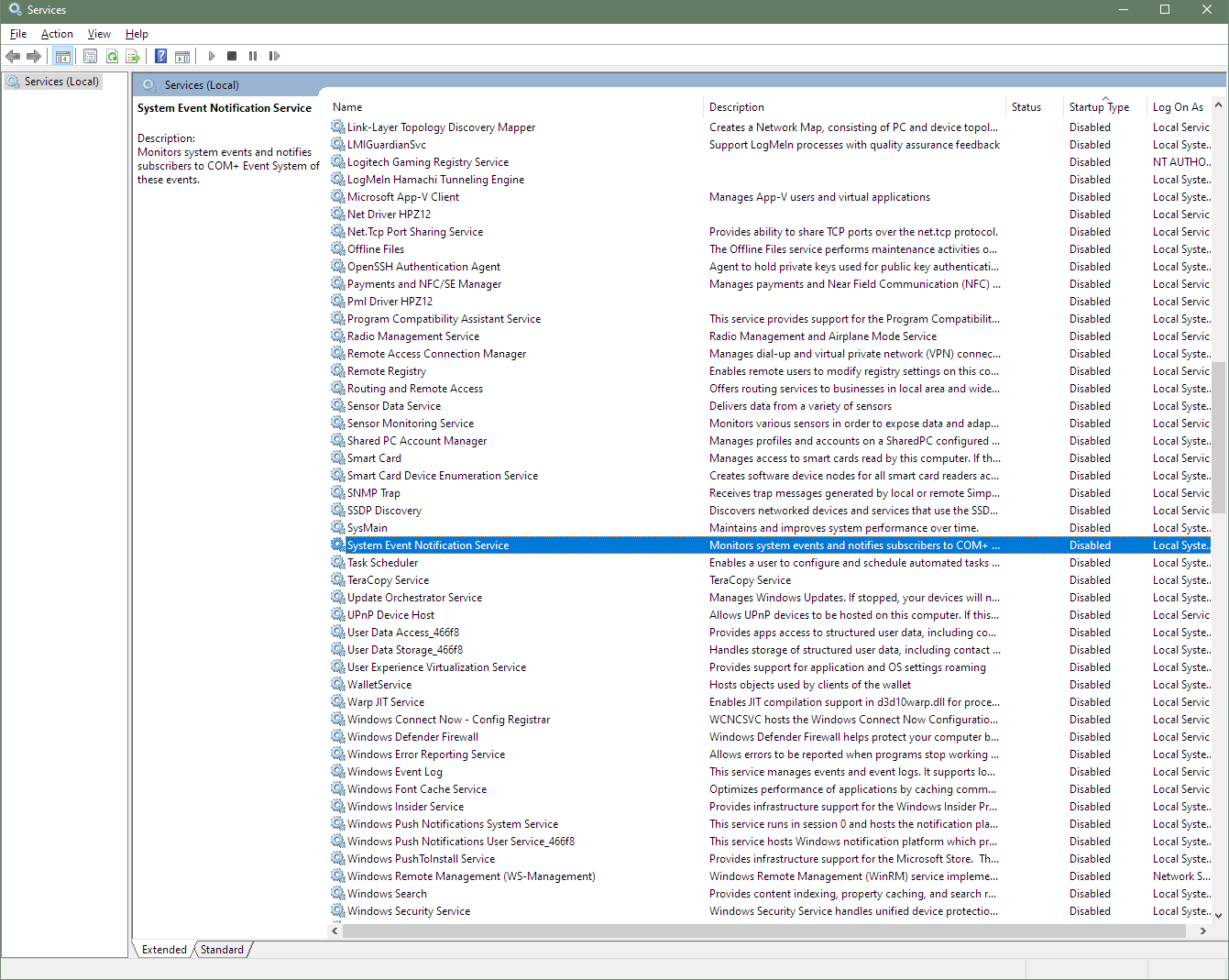This screenshot has width=1229, height=980.
Task: Click gear icon beside Offline Files
Action: pyautogui.click(x=338, y=249)
